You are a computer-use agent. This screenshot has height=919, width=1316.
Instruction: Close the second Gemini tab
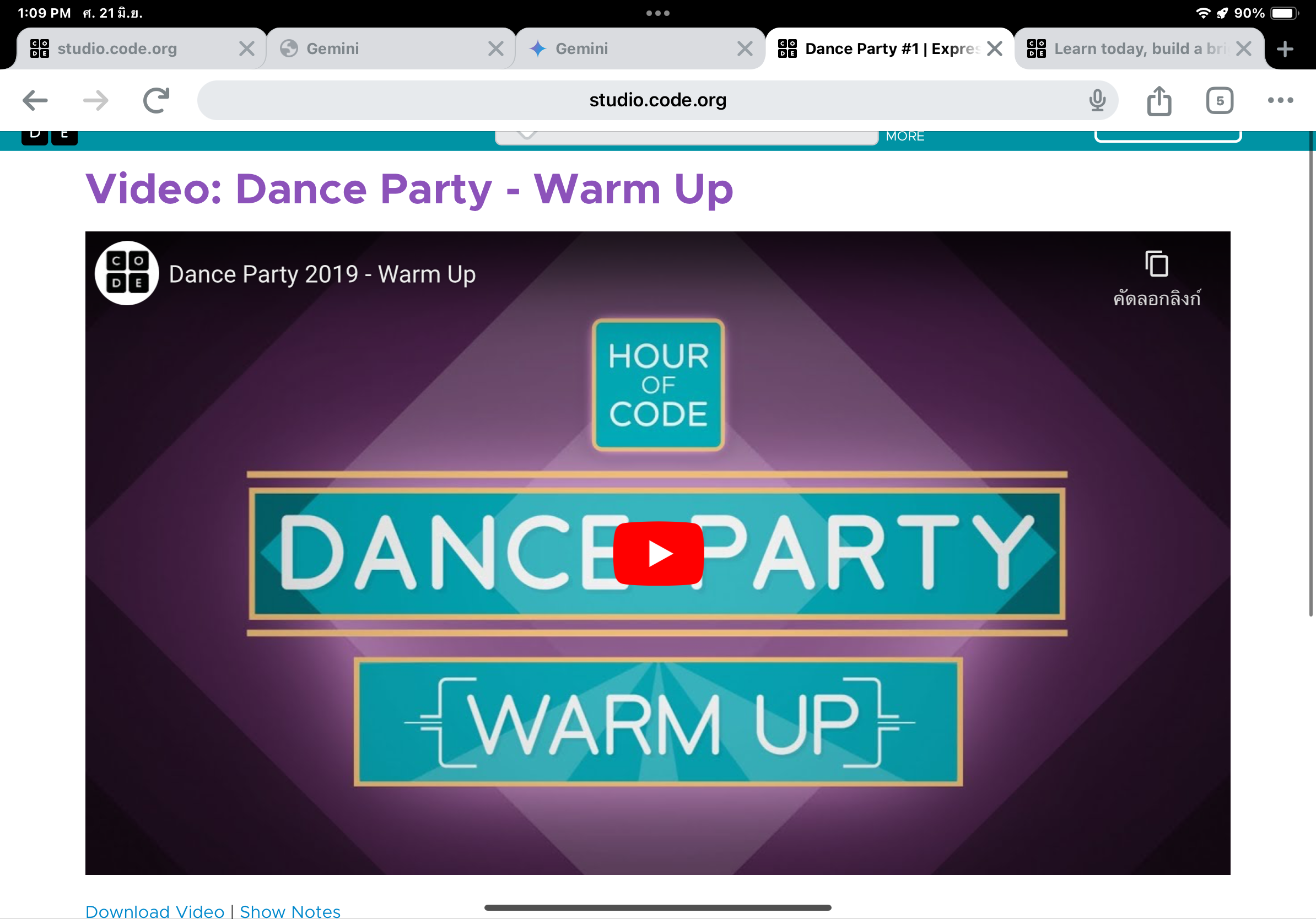click(x=745, y=48)
